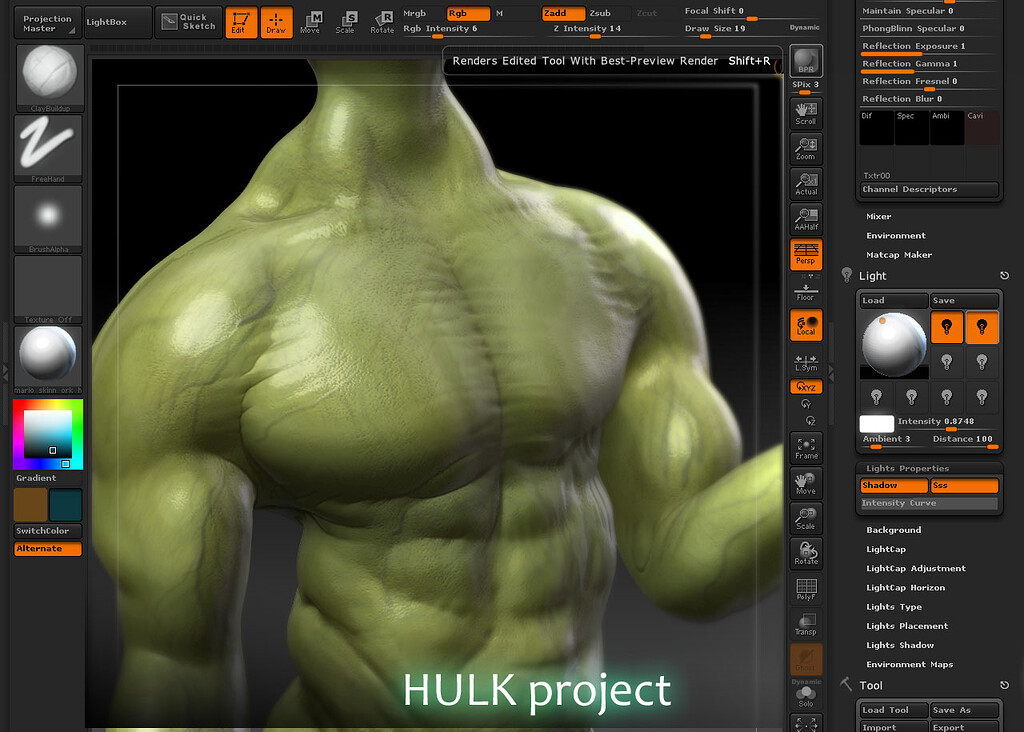The width and height of the screenshot is (1024, 732).
Task: Select the Frame icon on the right shelf
Action: 806,447
